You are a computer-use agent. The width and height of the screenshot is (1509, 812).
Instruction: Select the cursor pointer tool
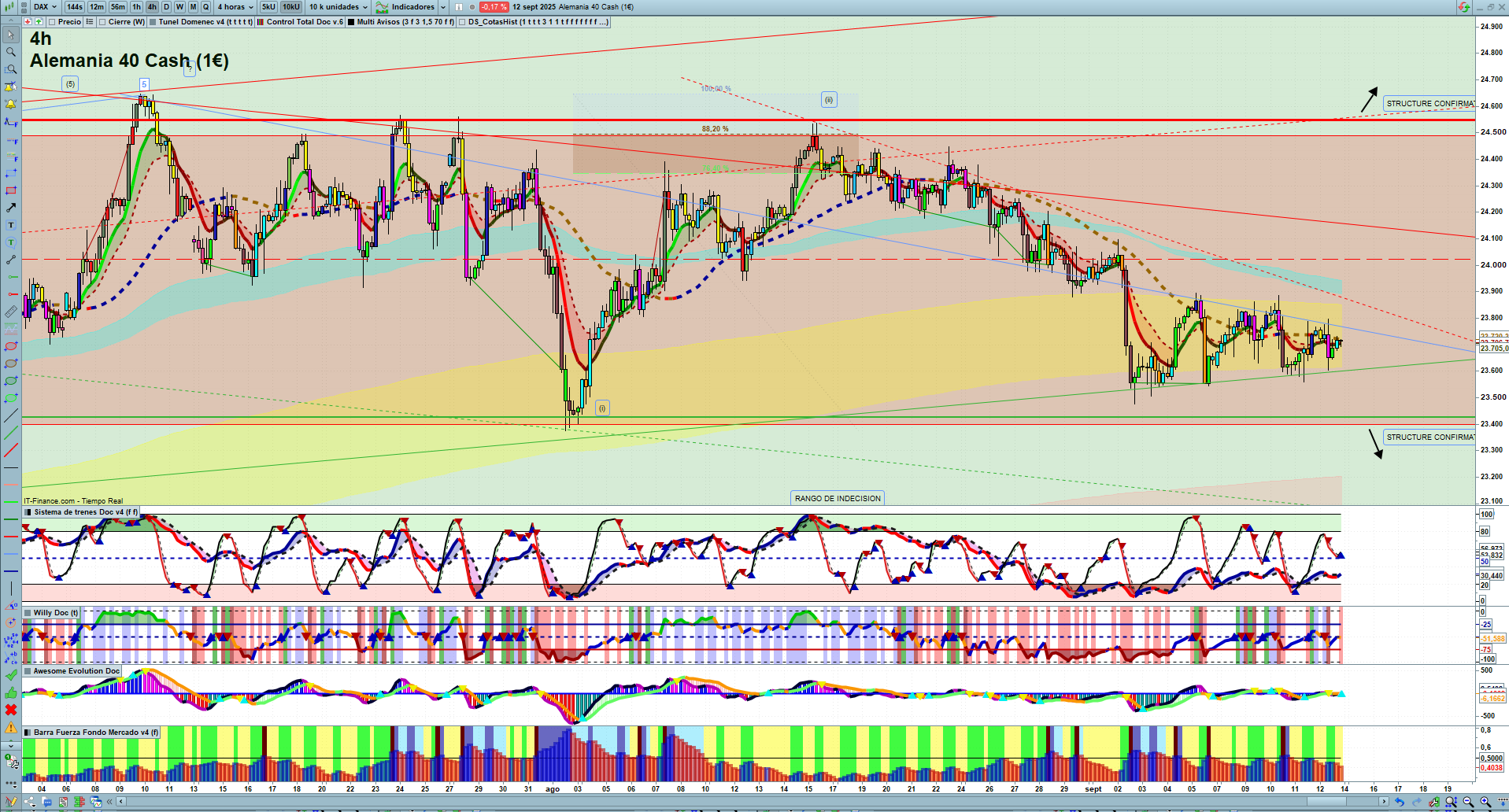(x=11, y=35)
